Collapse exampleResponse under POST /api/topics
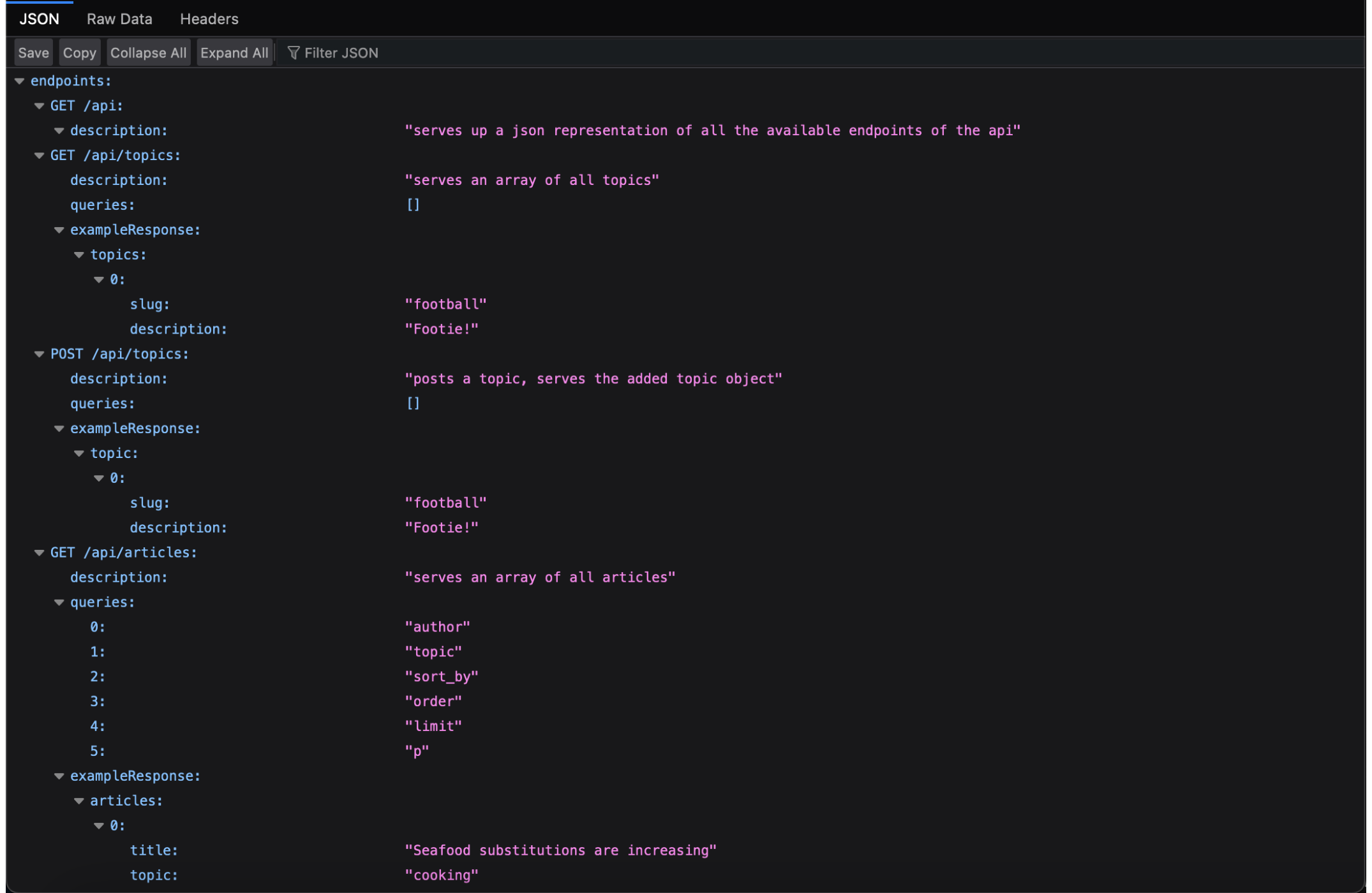Viewport: 1372px width, 893px height. point(59,429)
